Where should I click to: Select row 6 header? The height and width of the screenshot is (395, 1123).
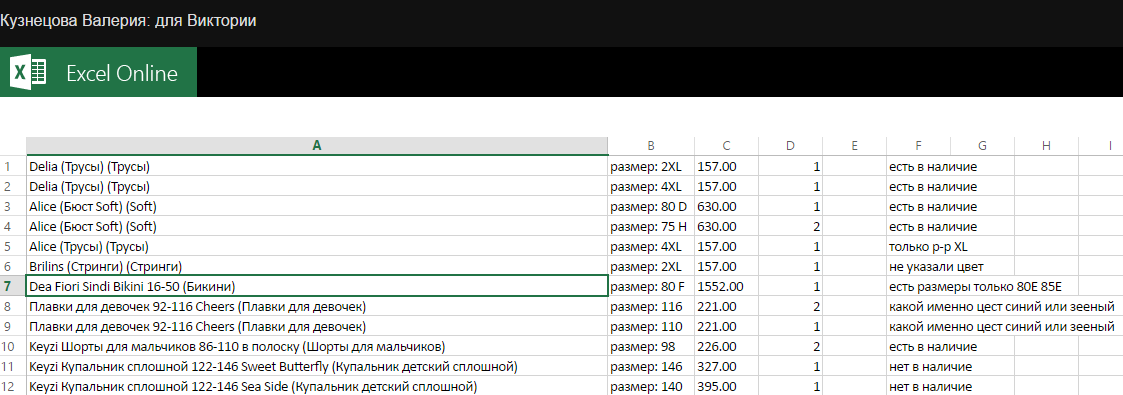(13, 267)
